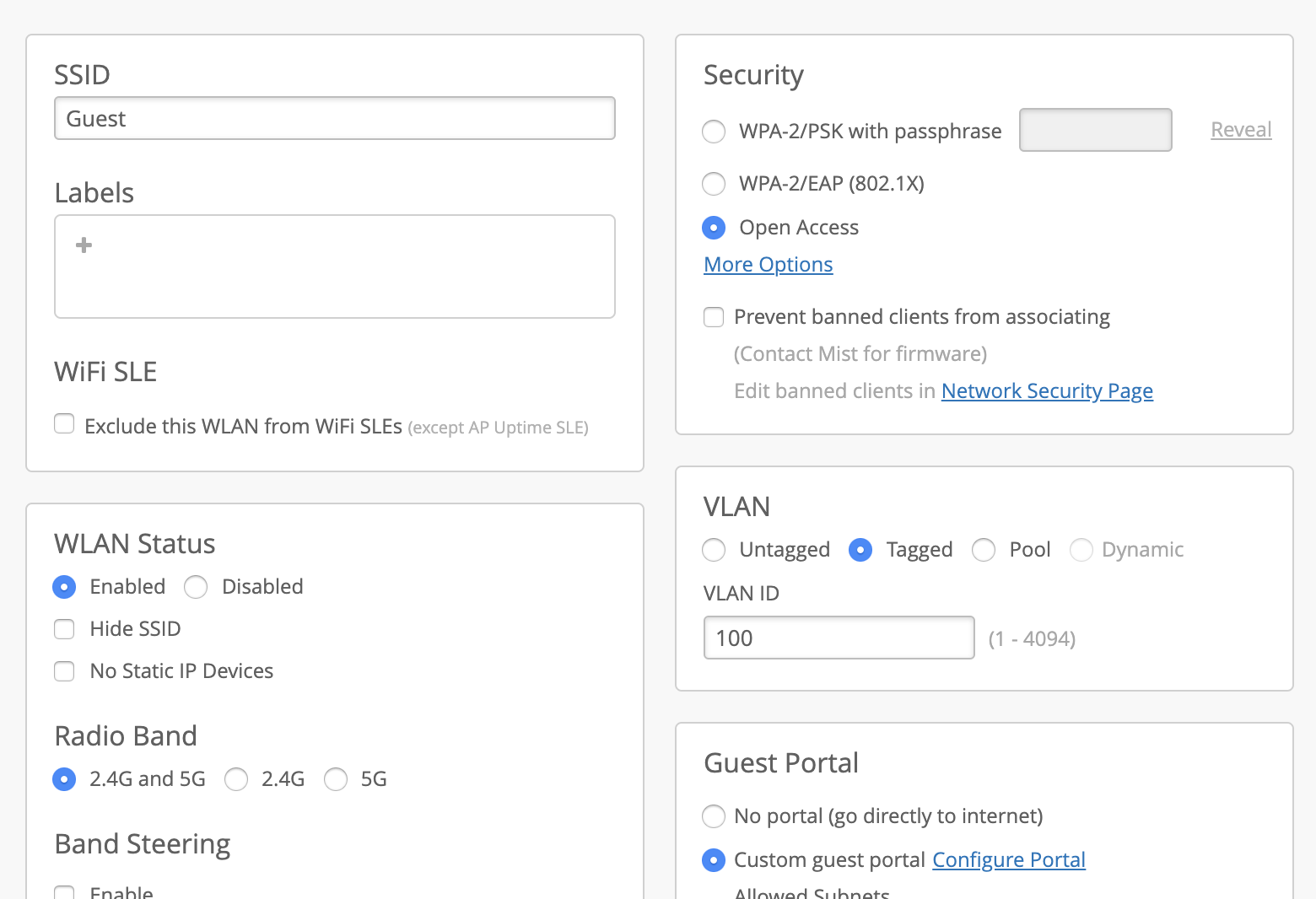This screenshot has width=1316, height=899.
Task: Enable the Hide SSID checkbox
Action: (64, 629)
